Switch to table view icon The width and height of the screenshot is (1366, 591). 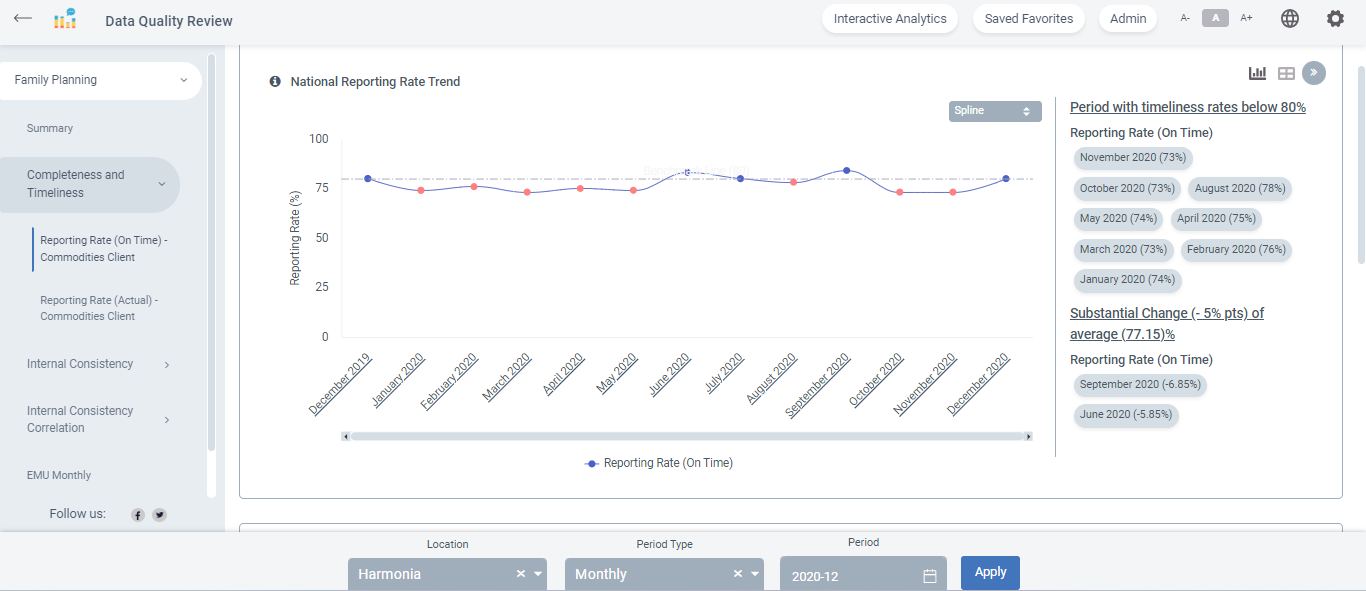[x=1286, y=73]
